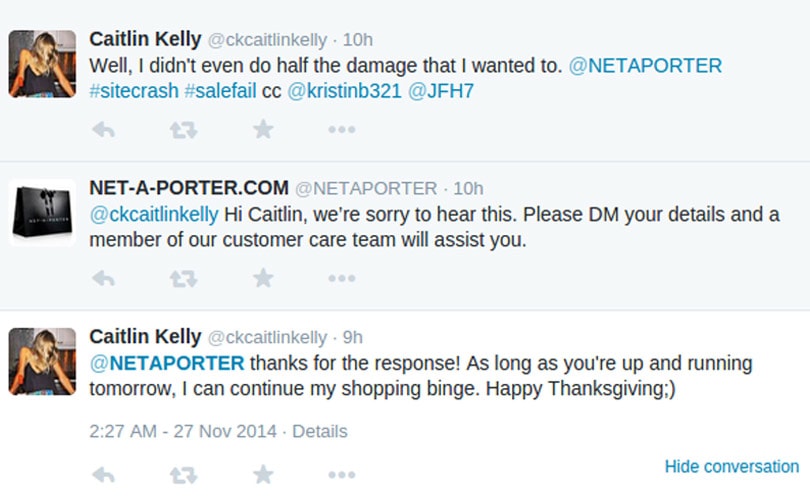Reply to Caitlin's first #sitecrash tweet

[x=103, y=130]
